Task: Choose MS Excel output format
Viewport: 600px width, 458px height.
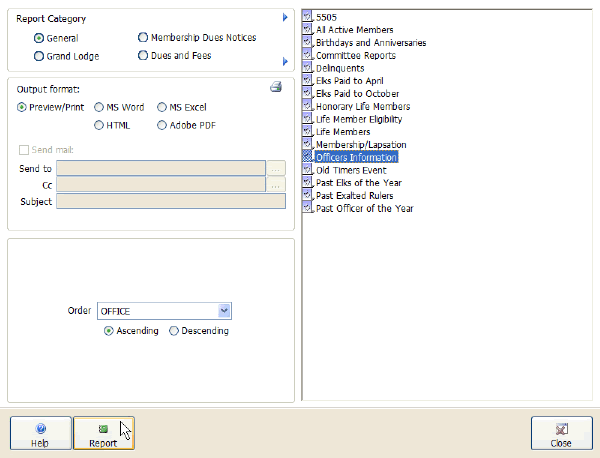Action: point(161,106)
